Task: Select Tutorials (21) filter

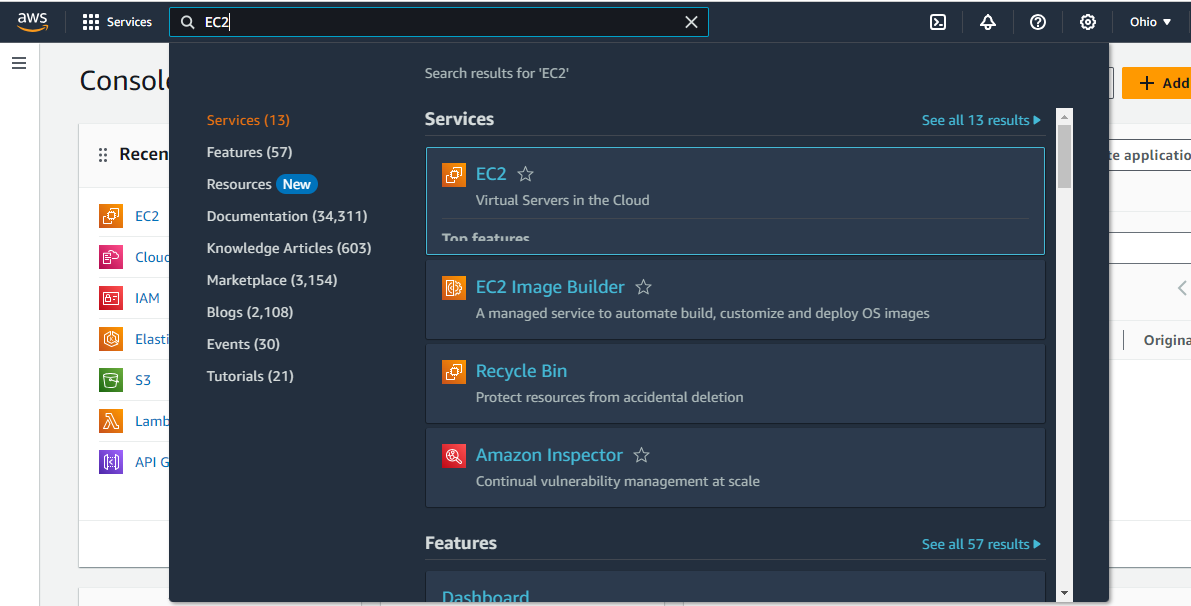Action: point(250,376)
